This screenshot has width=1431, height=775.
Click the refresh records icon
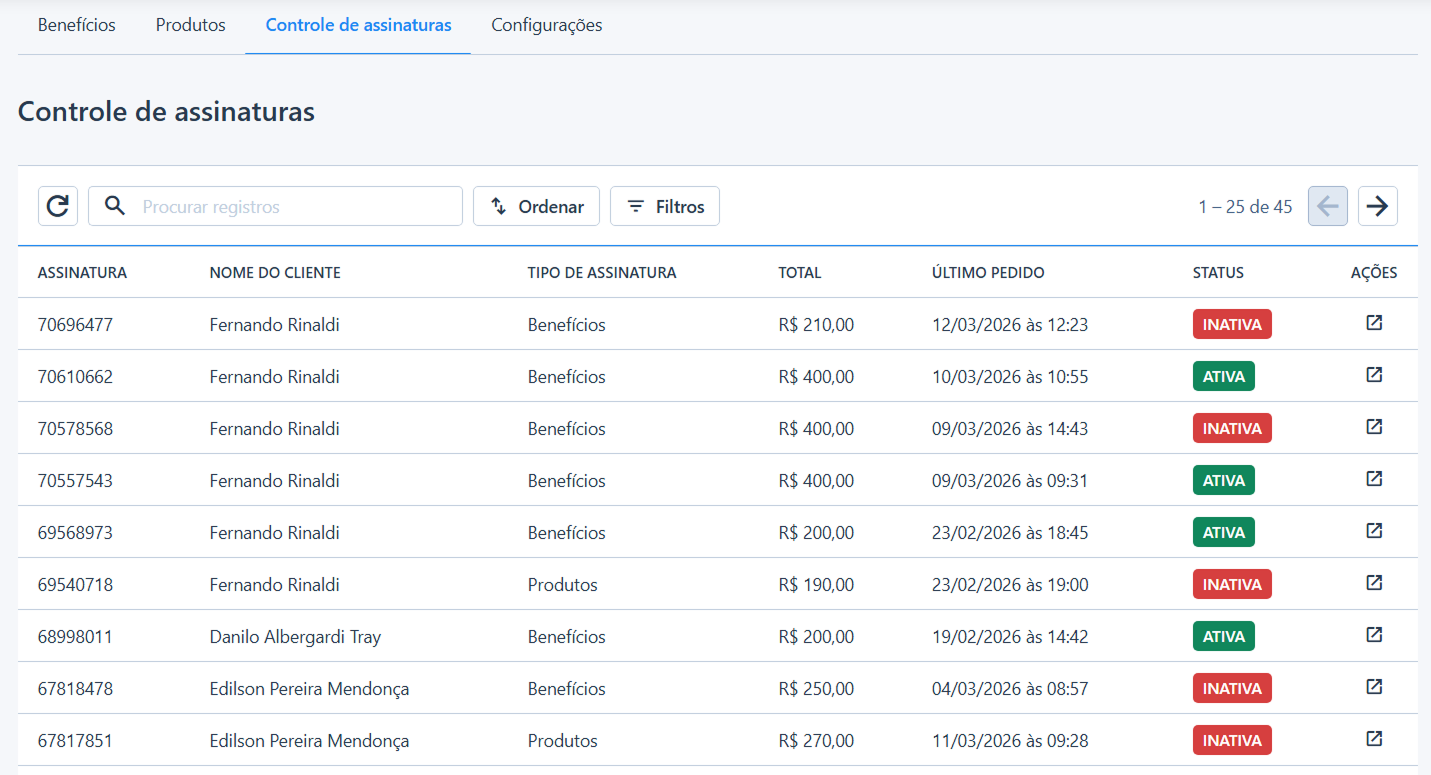[x=58, y=206]
